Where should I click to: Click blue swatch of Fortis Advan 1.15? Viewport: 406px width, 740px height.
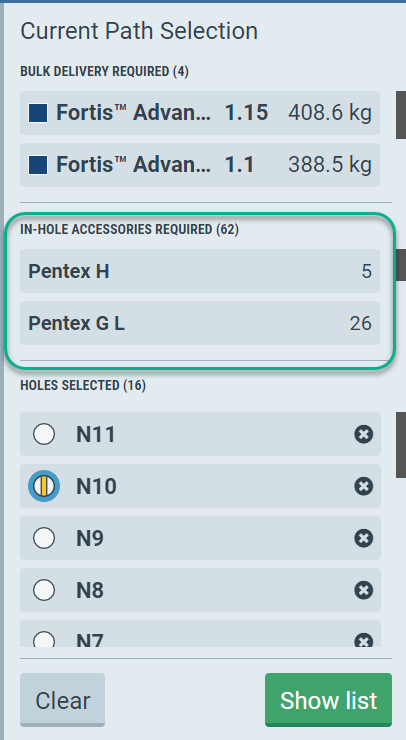pyautogui.click(x=38, y=113)
